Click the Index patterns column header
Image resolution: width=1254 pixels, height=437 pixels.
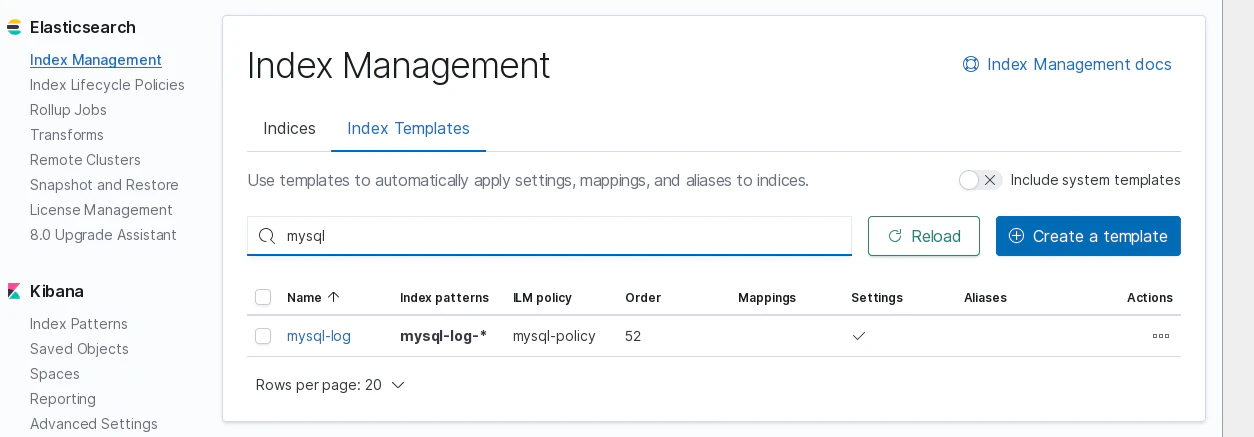(444, 297)
